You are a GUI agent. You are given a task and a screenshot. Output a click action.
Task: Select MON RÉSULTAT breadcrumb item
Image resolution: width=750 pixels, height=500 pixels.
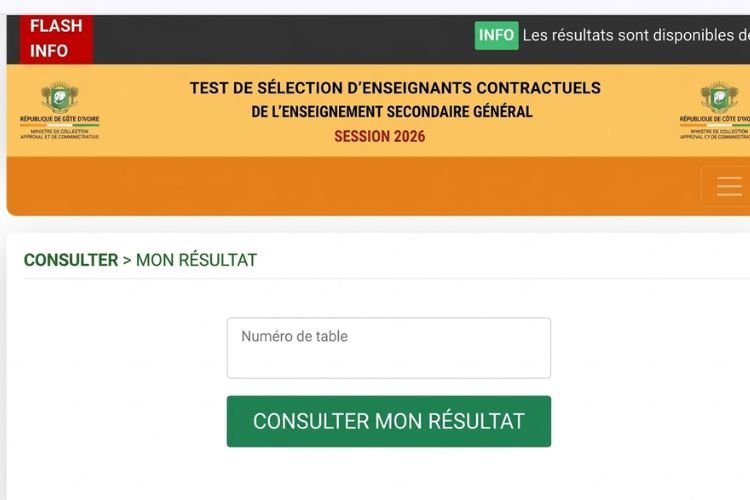pos(196,260)
